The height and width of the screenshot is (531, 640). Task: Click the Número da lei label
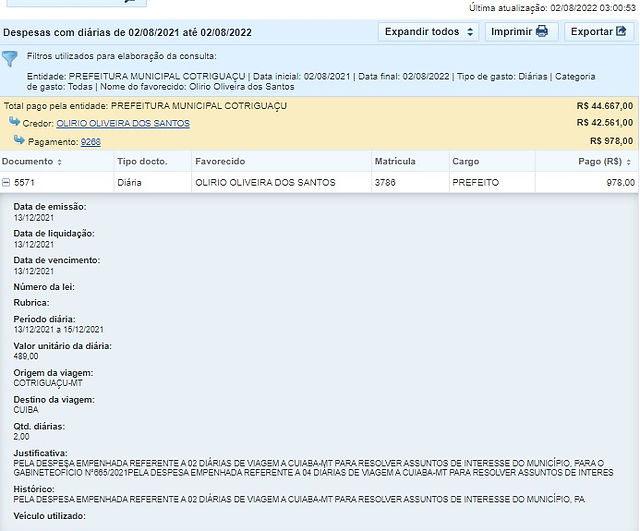pos(44,287)
